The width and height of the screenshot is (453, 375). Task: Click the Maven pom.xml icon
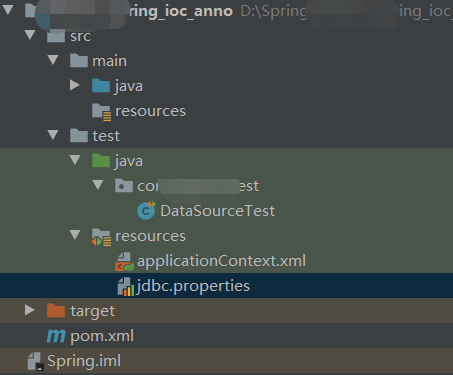click(56, 336)
